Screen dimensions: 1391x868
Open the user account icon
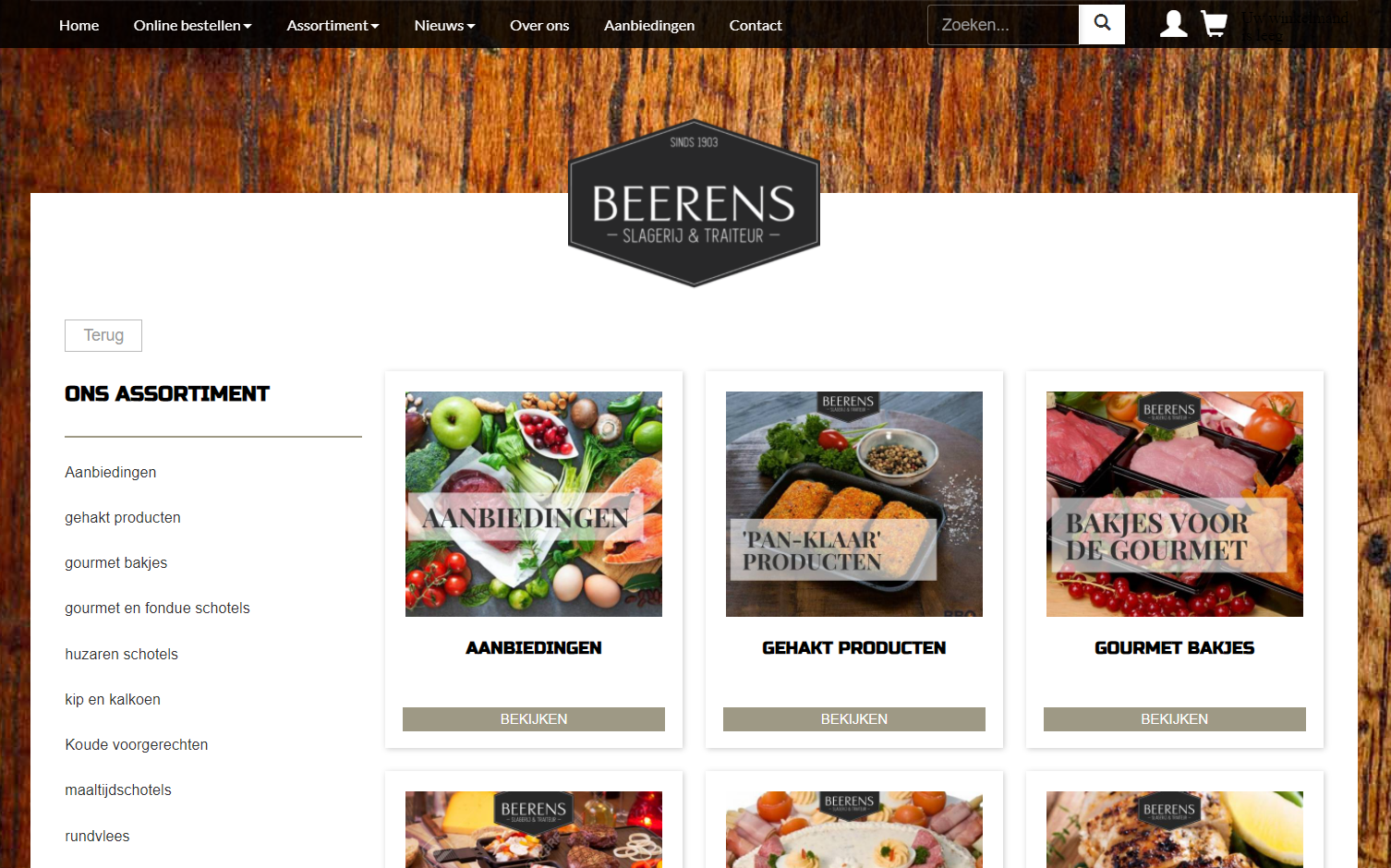(1173, 24)
